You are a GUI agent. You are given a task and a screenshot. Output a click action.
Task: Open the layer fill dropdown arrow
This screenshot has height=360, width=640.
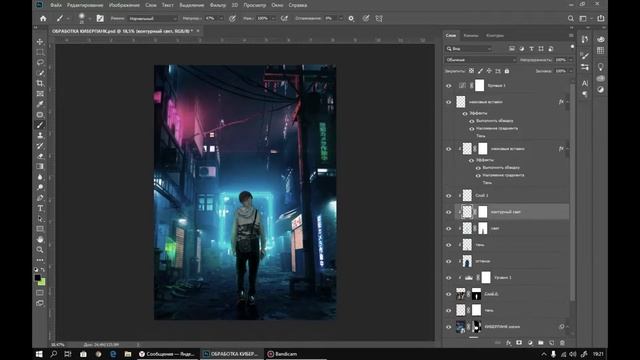(571, 71)
